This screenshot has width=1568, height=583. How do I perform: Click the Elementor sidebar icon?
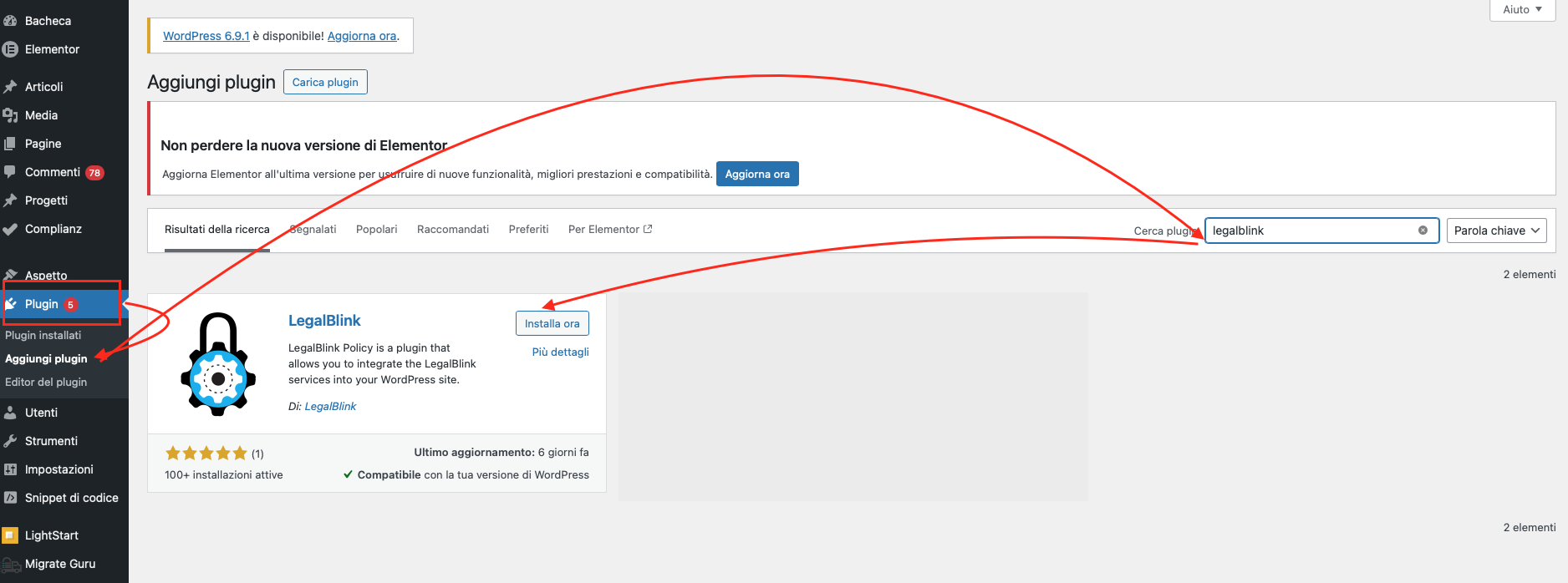10,49
